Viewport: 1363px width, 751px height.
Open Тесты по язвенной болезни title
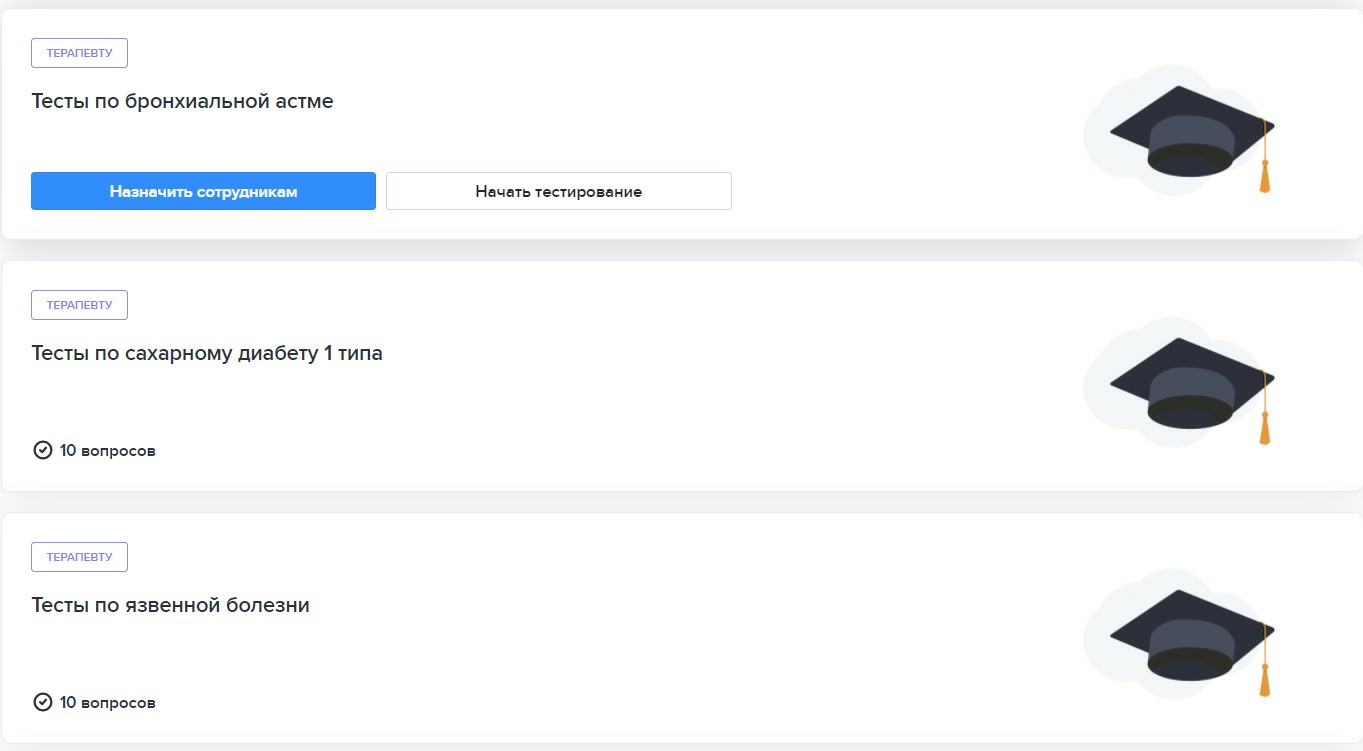pyautogui.click(x=170, y=605)
